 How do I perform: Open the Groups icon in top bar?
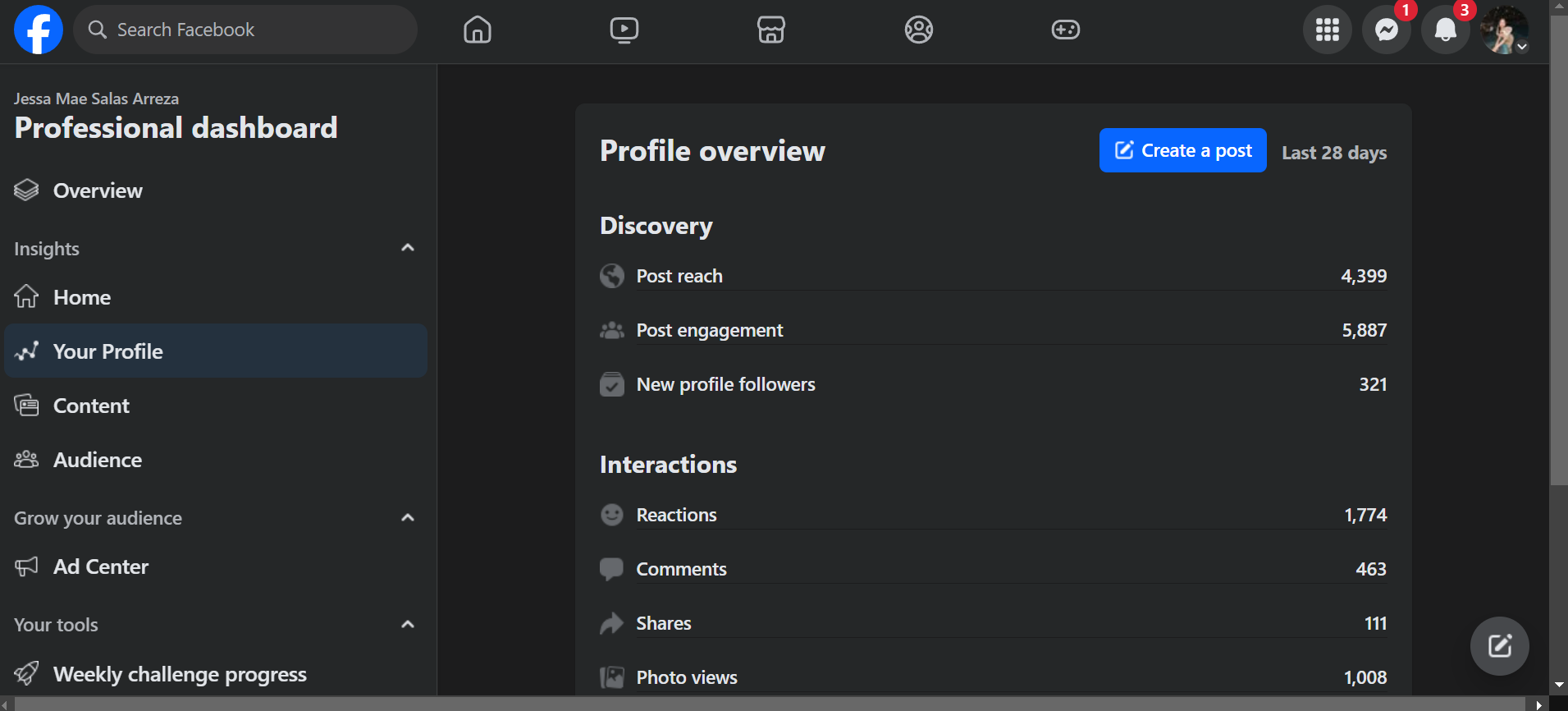coord(918,30)
